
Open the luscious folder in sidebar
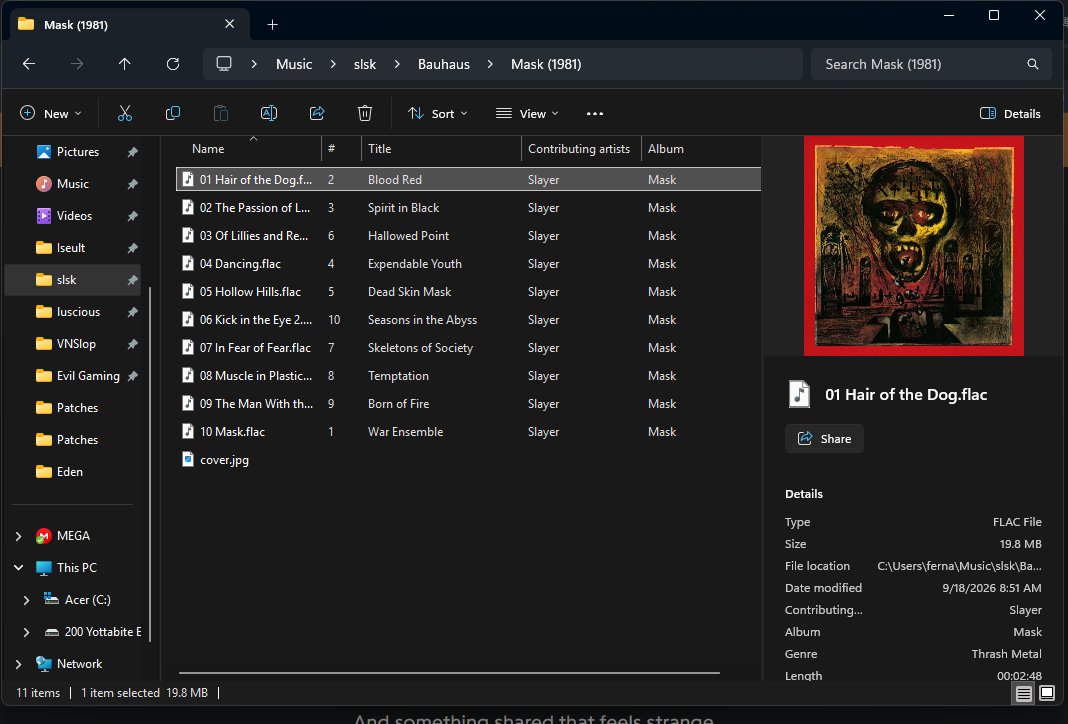78,312
